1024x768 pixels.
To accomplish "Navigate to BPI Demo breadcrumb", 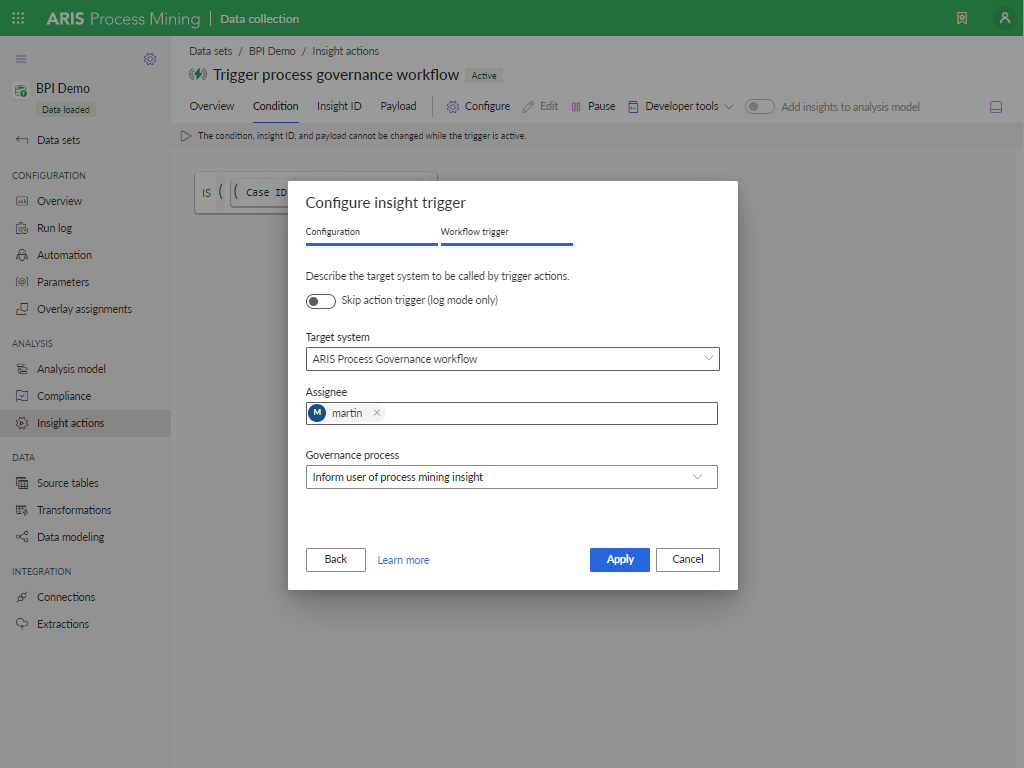I will pyautogui.click(x=272, y=51).
